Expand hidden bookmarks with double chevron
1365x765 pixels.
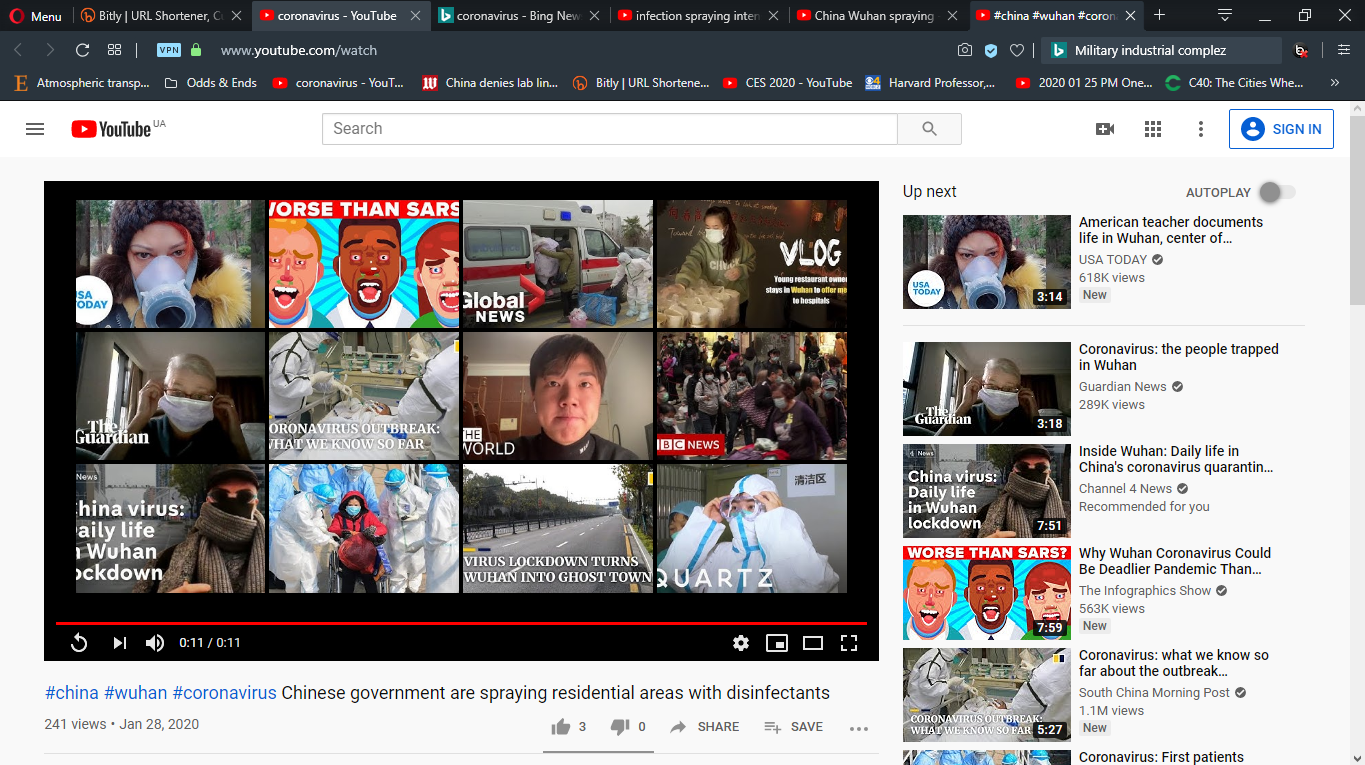pyautogui.click(x=1334, y=83)
